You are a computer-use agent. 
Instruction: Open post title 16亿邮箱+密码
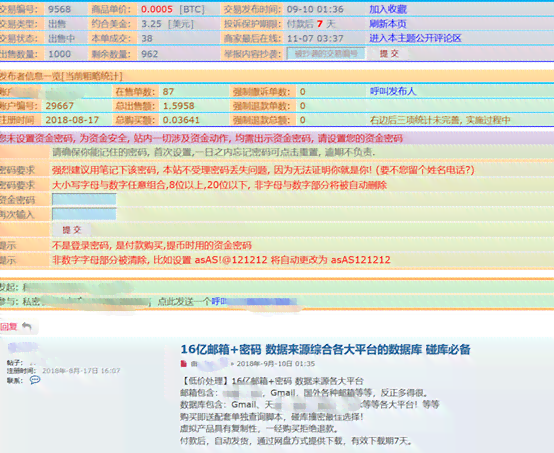325,349
